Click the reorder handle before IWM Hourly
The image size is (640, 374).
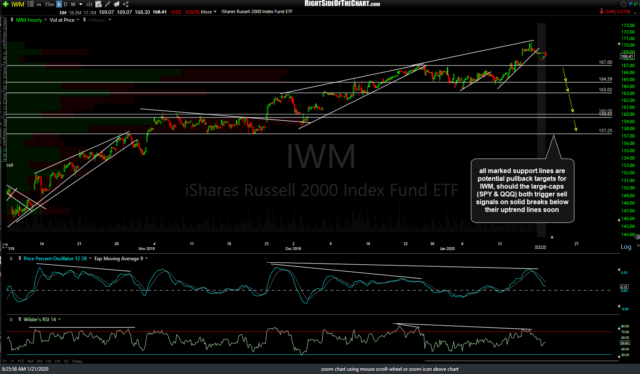12,20
